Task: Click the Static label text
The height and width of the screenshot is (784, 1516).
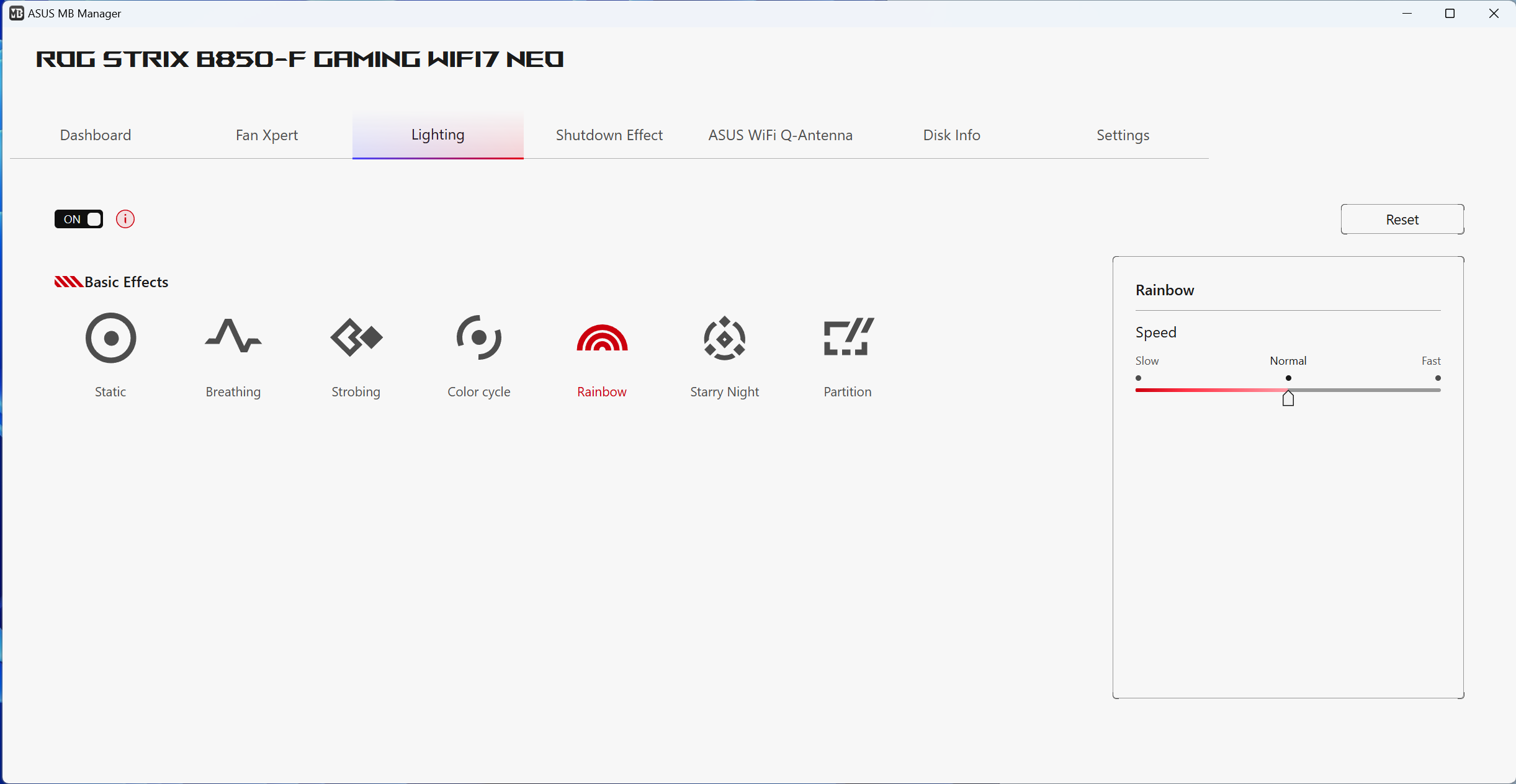Action: [x=110, y=392]
